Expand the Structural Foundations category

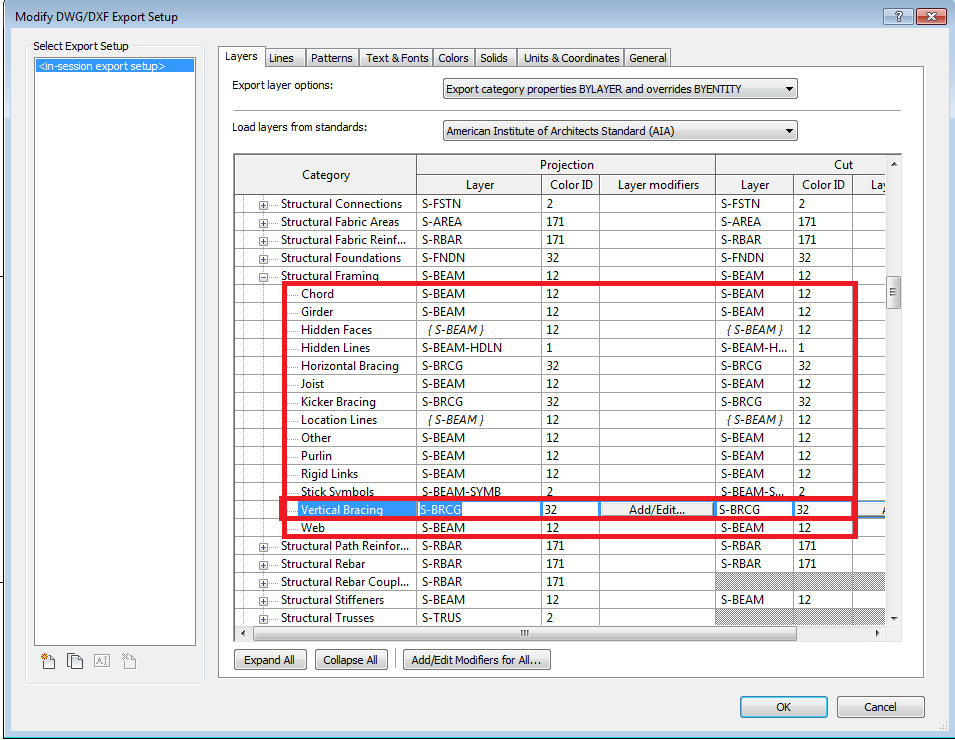(263, 259)
